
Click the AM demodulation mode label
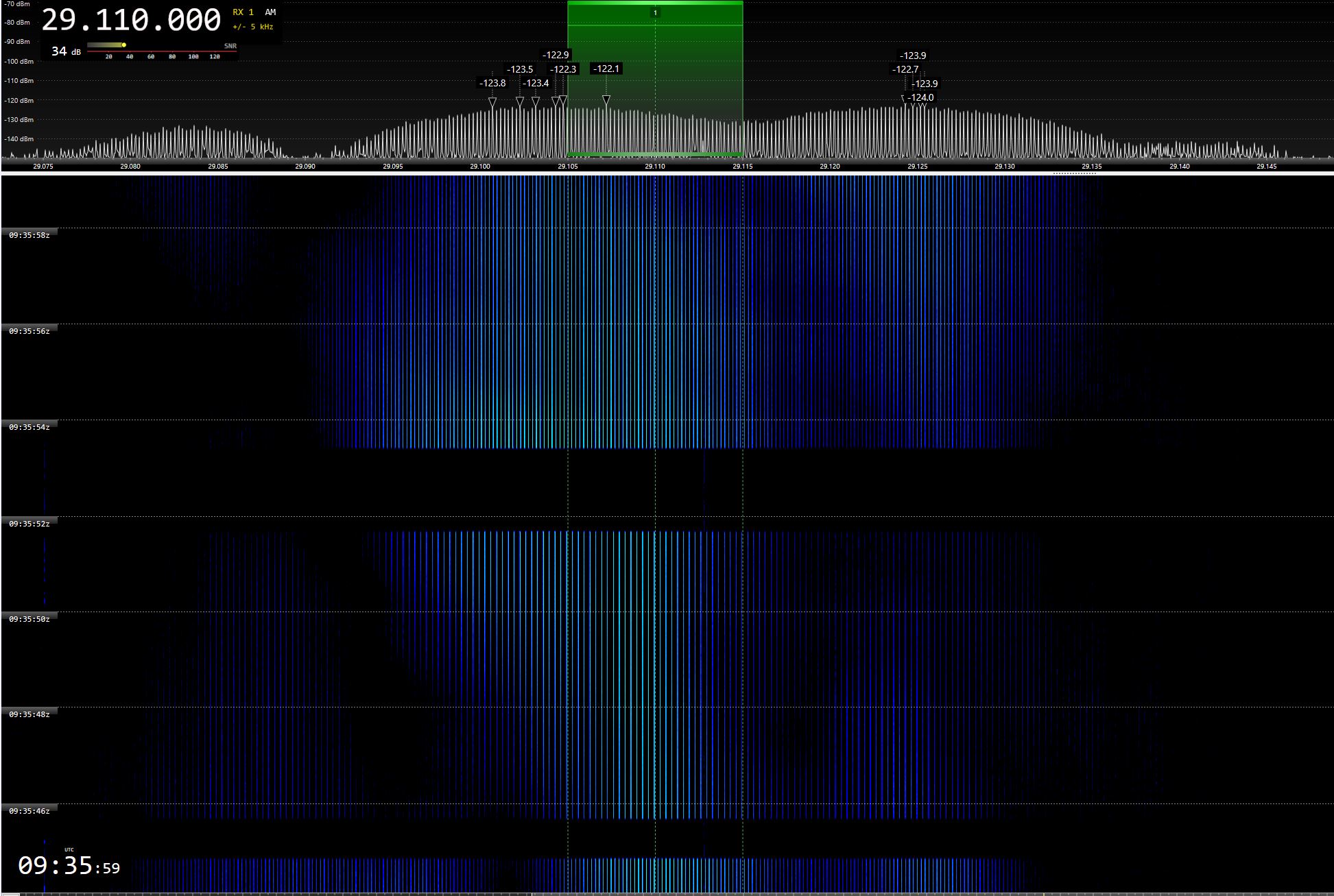[x=270, y=12]
